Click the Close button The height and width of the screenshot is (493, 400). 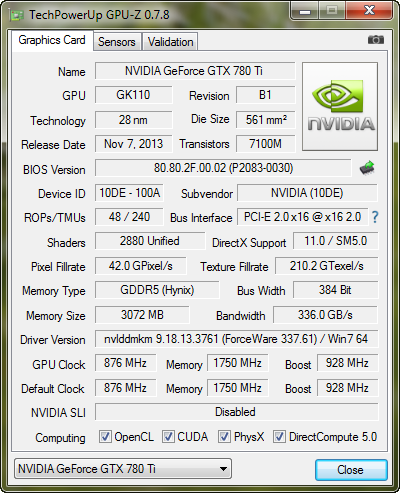pyautogui.click(x=351, y=470)
